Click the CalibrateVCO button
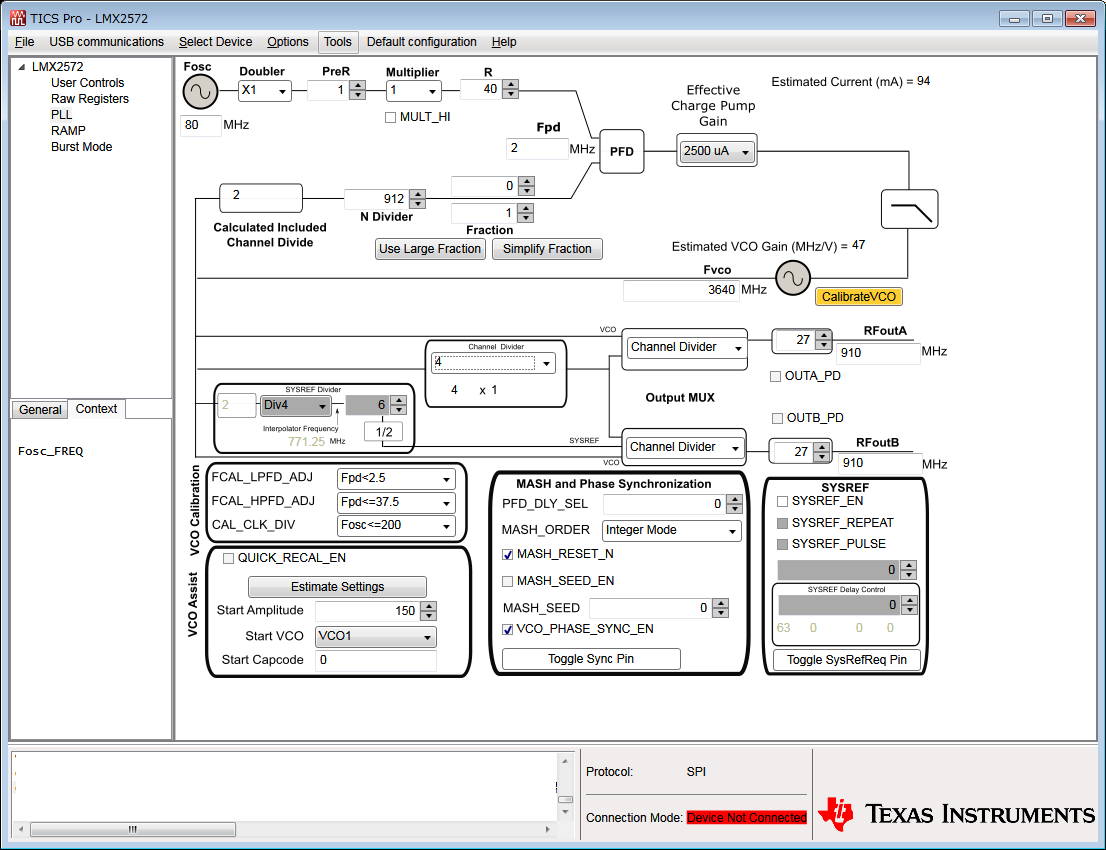The width and height of the screenshot is (1106, 850). click(x=858, y=297)
